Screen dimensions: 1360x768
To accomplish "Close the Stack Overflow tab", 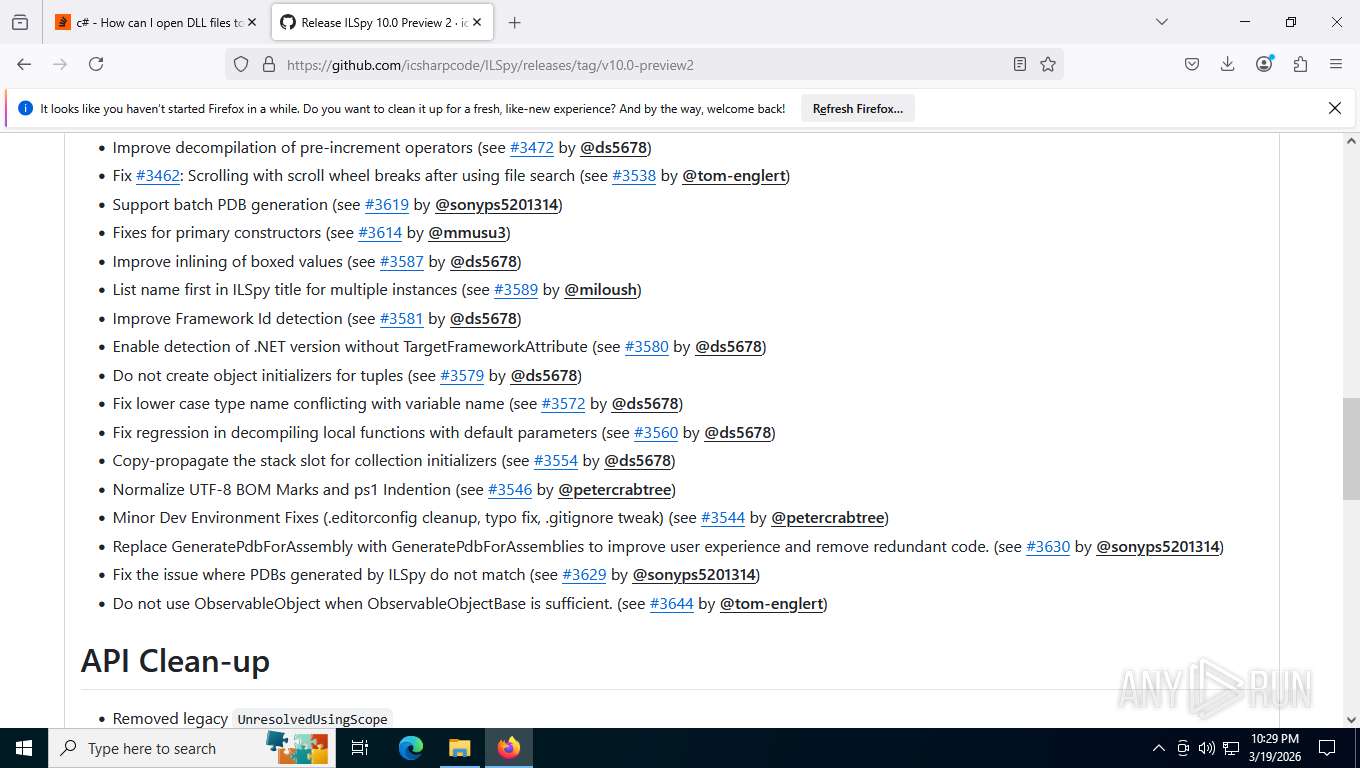I will [x=252, y=22].
